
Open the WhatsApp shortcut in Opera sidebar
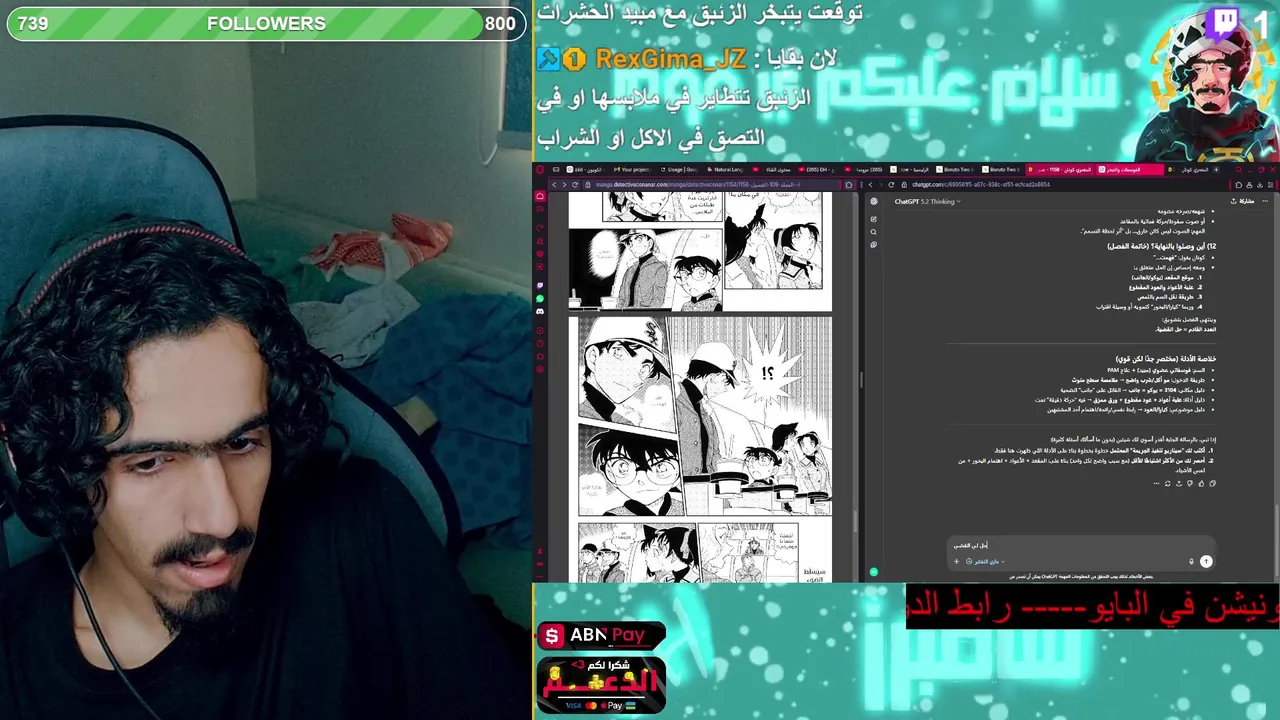[540, 298]
